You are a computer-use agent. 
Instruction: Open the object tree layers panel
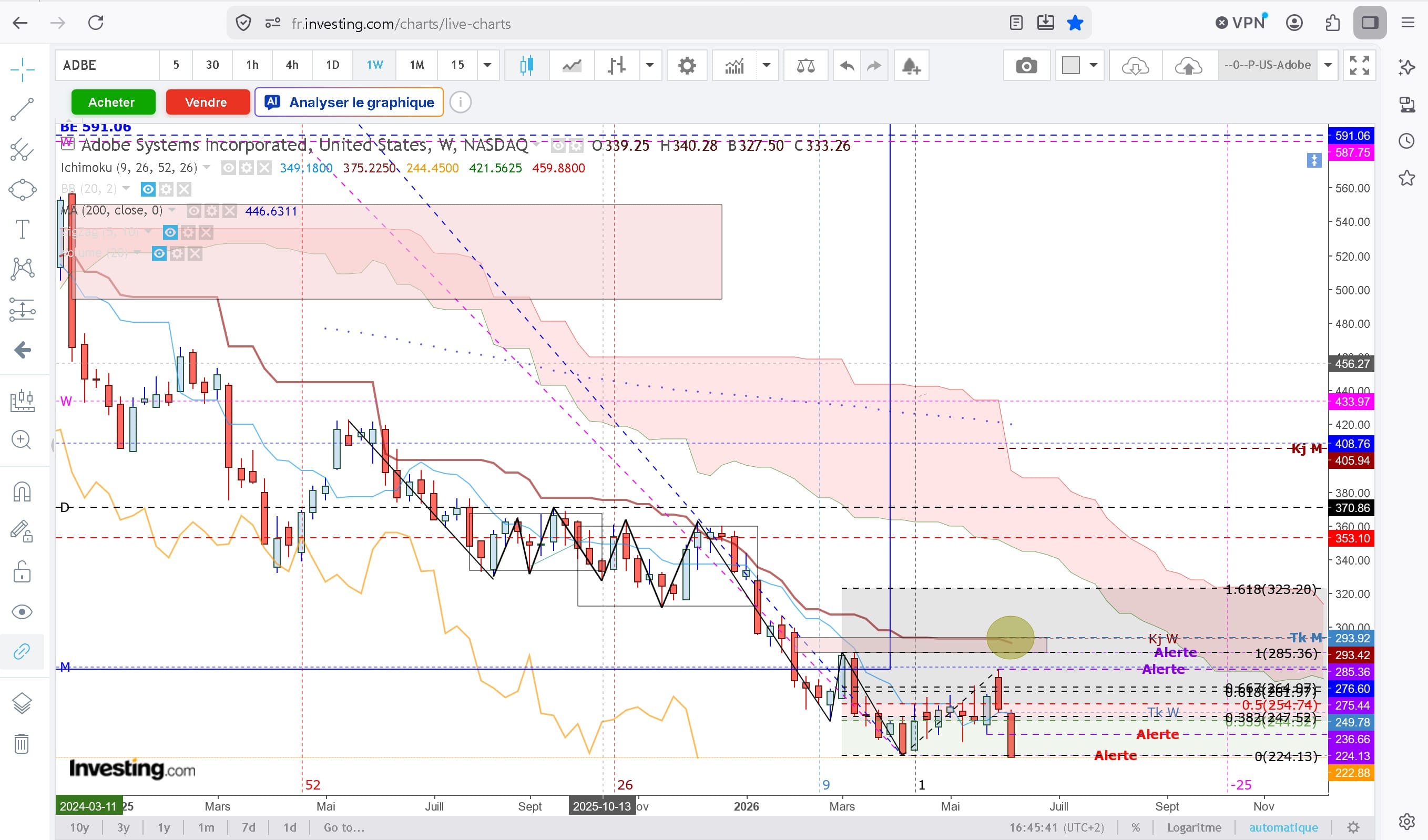coord(22,703)
